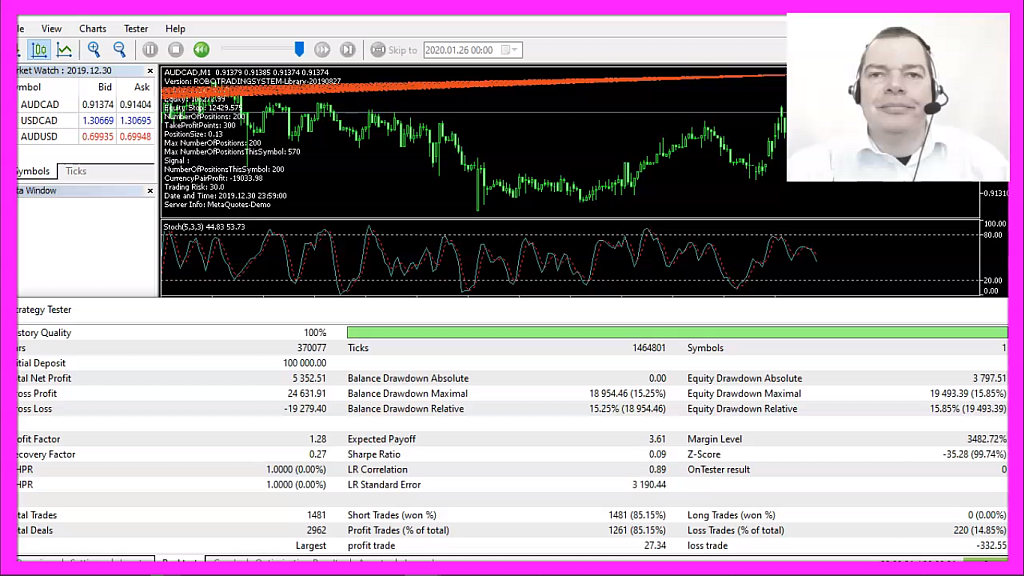Click the History Quality 100% value
This screenshot has height=576, width=1024.
pos(315,332)
